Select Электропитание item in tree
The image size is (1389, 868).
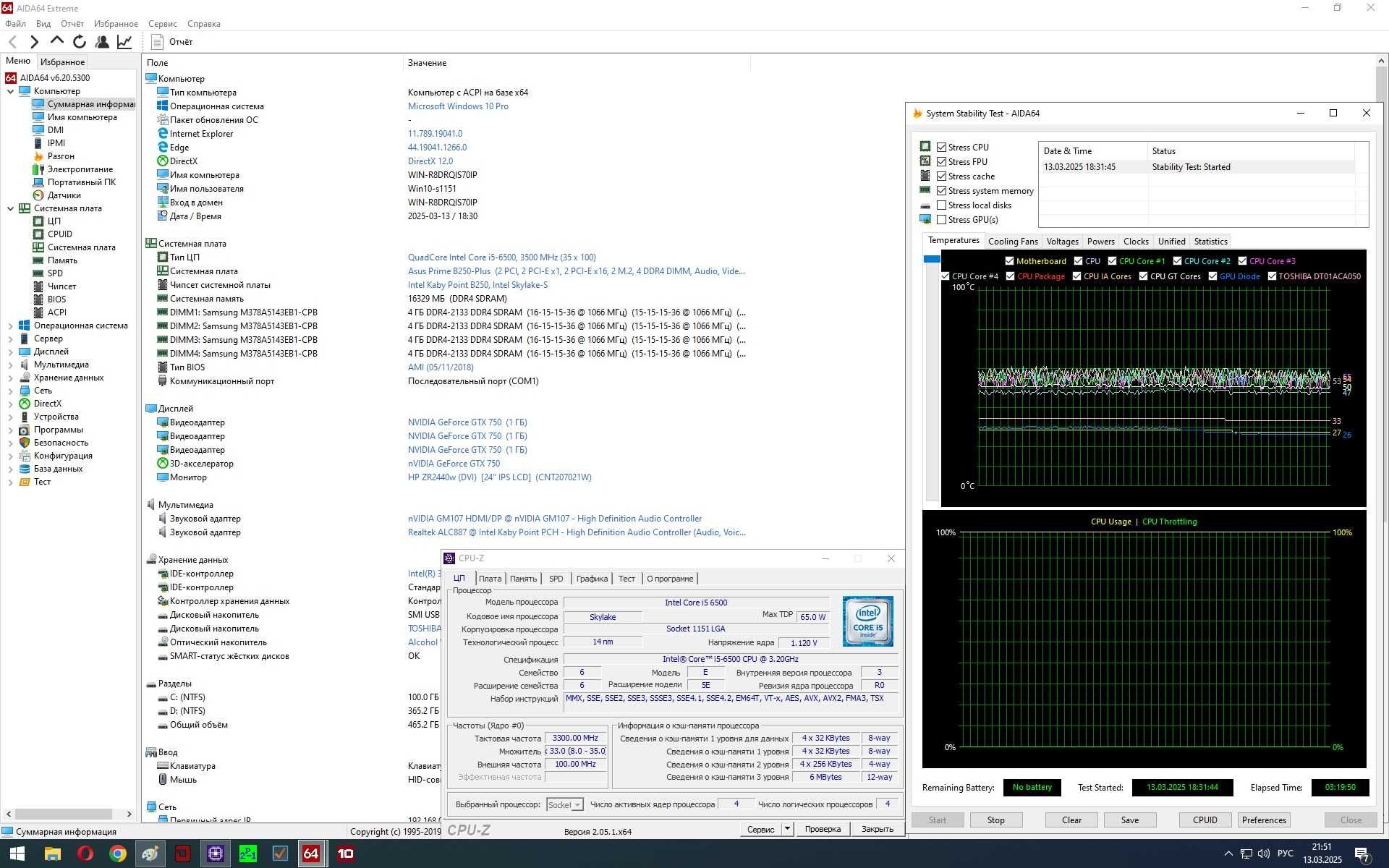(x=80, y=169)
